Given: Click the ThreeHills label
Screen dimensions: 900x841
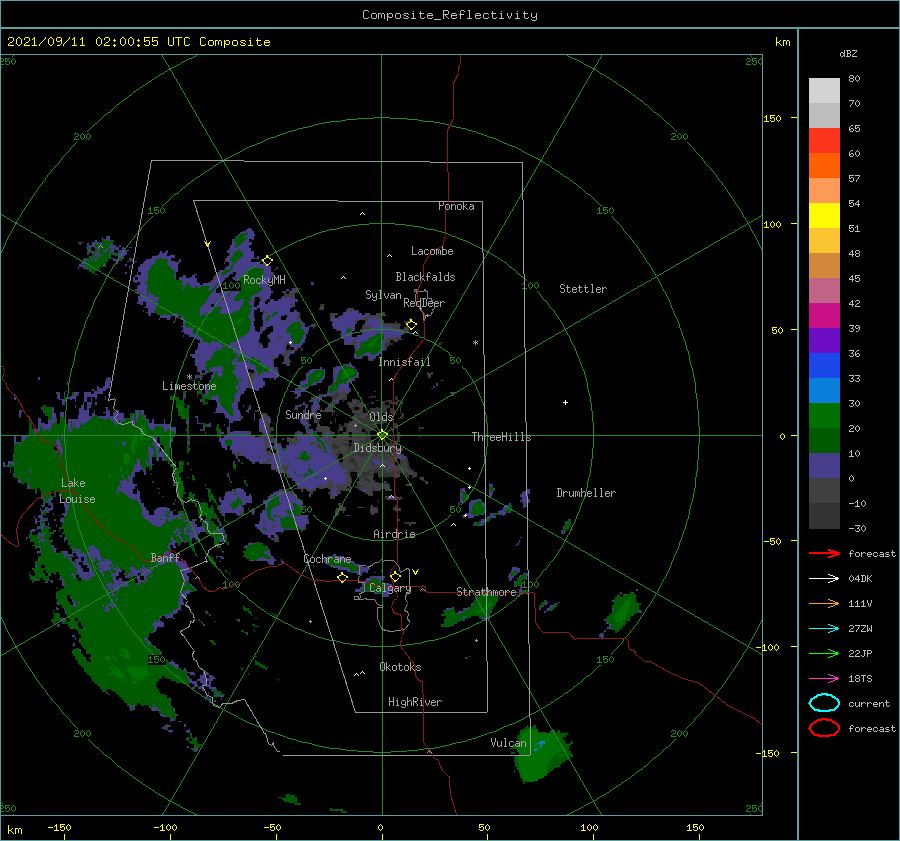Looking at the screenshot, I should pos(502,437).
